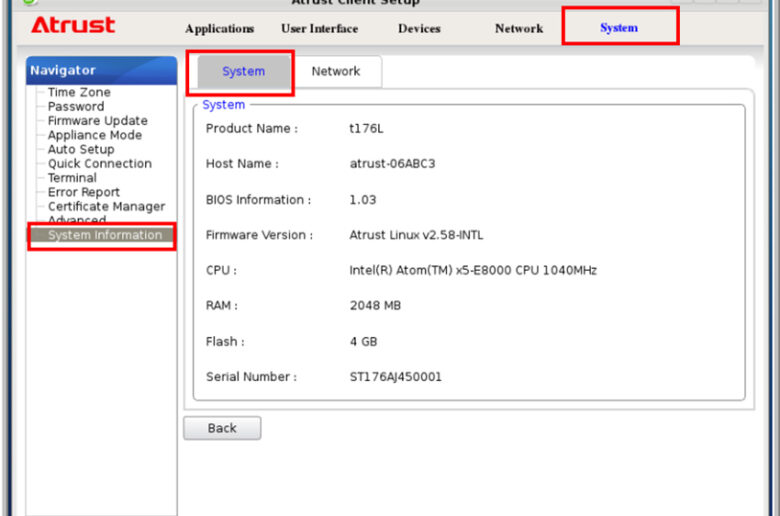Select Advanced in the Navigator
780x516 pixels.
[x=77, y=219]
